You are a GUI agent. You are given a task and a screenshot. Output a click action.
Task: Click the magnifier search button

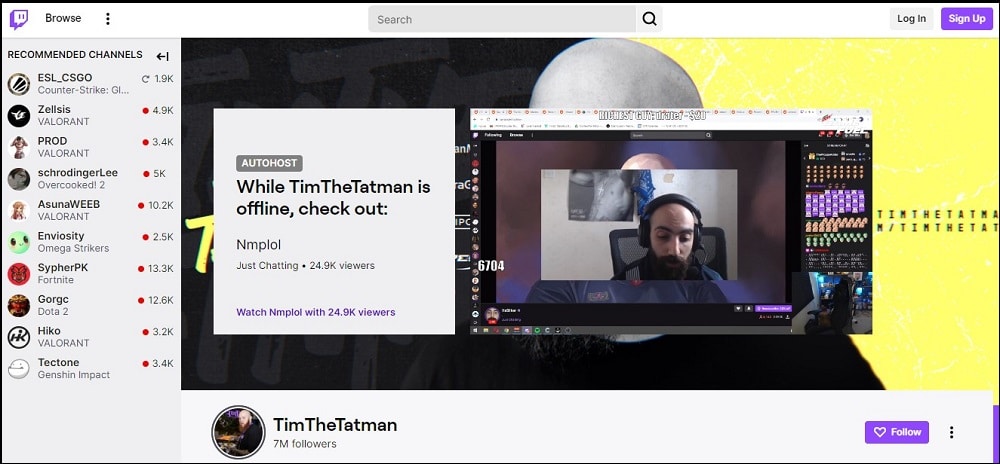[x=649, y=19]
